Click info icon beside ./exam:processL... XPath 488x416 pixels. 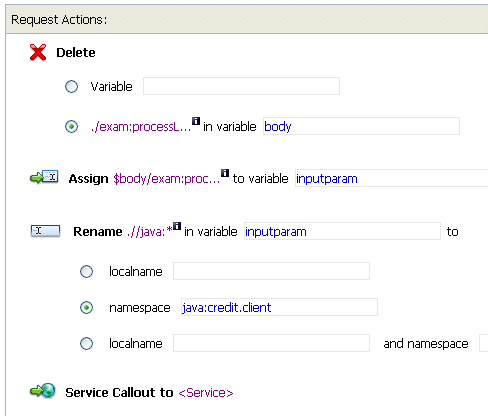coord(196,121)
